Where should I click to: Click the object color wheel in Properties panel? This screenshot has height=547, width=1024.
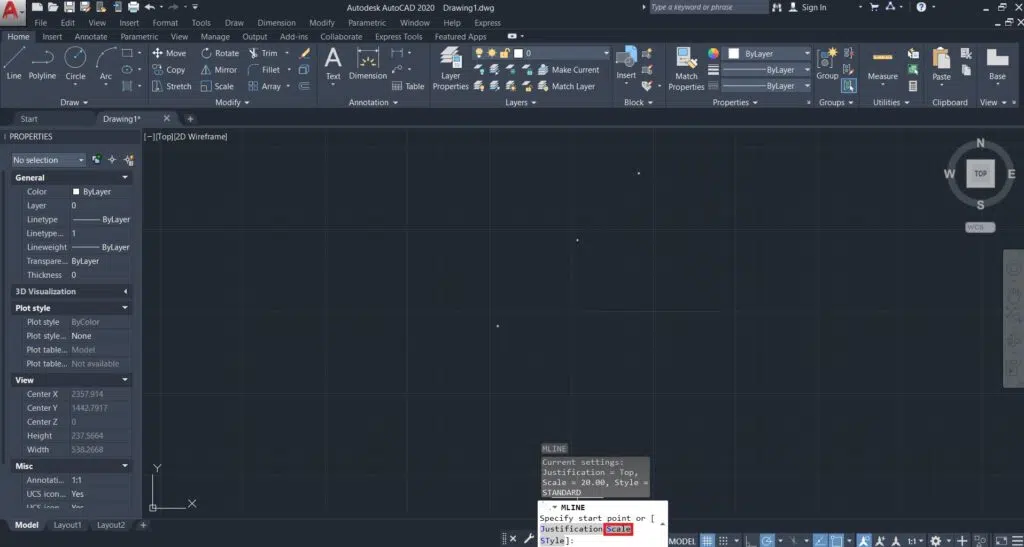(x=713, y=53)
